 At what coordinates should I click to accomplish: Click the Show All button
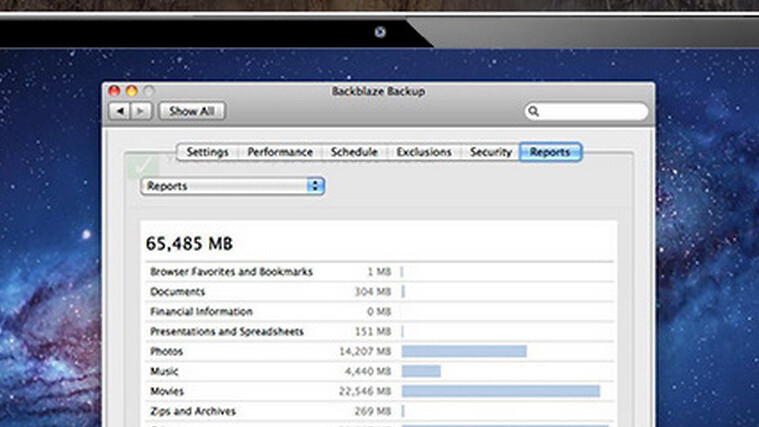pyautogui.click(x=192, y=111)
